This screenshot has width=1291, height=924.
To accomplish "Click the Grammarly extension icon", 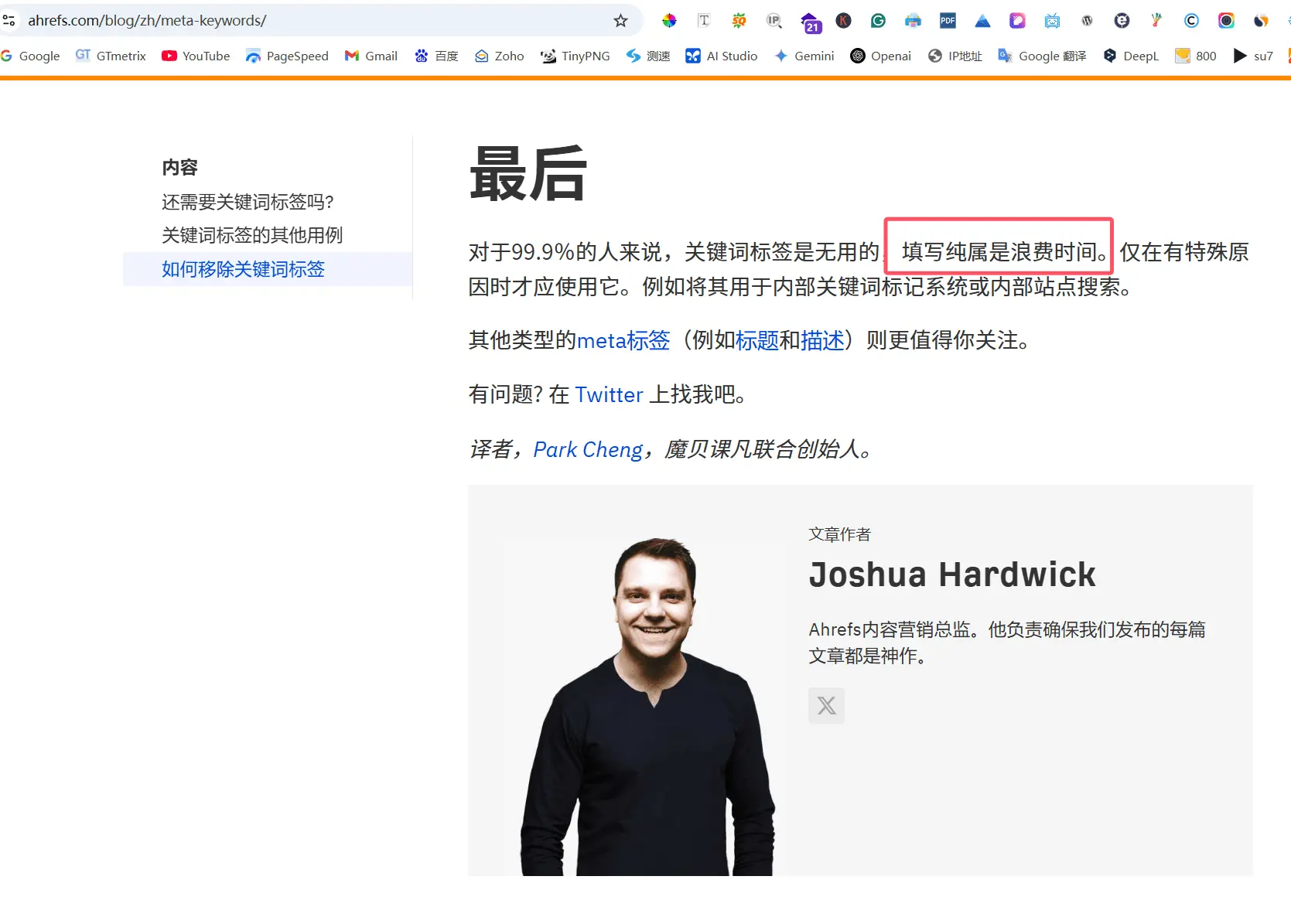I will (877, 21).
